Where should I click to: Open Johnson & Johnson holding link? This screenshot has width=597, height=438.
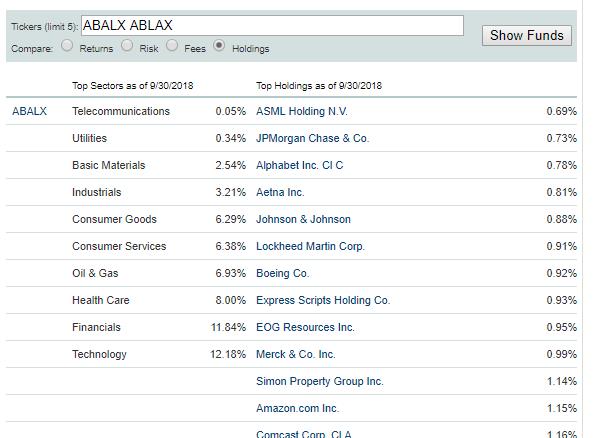point(303,219)
